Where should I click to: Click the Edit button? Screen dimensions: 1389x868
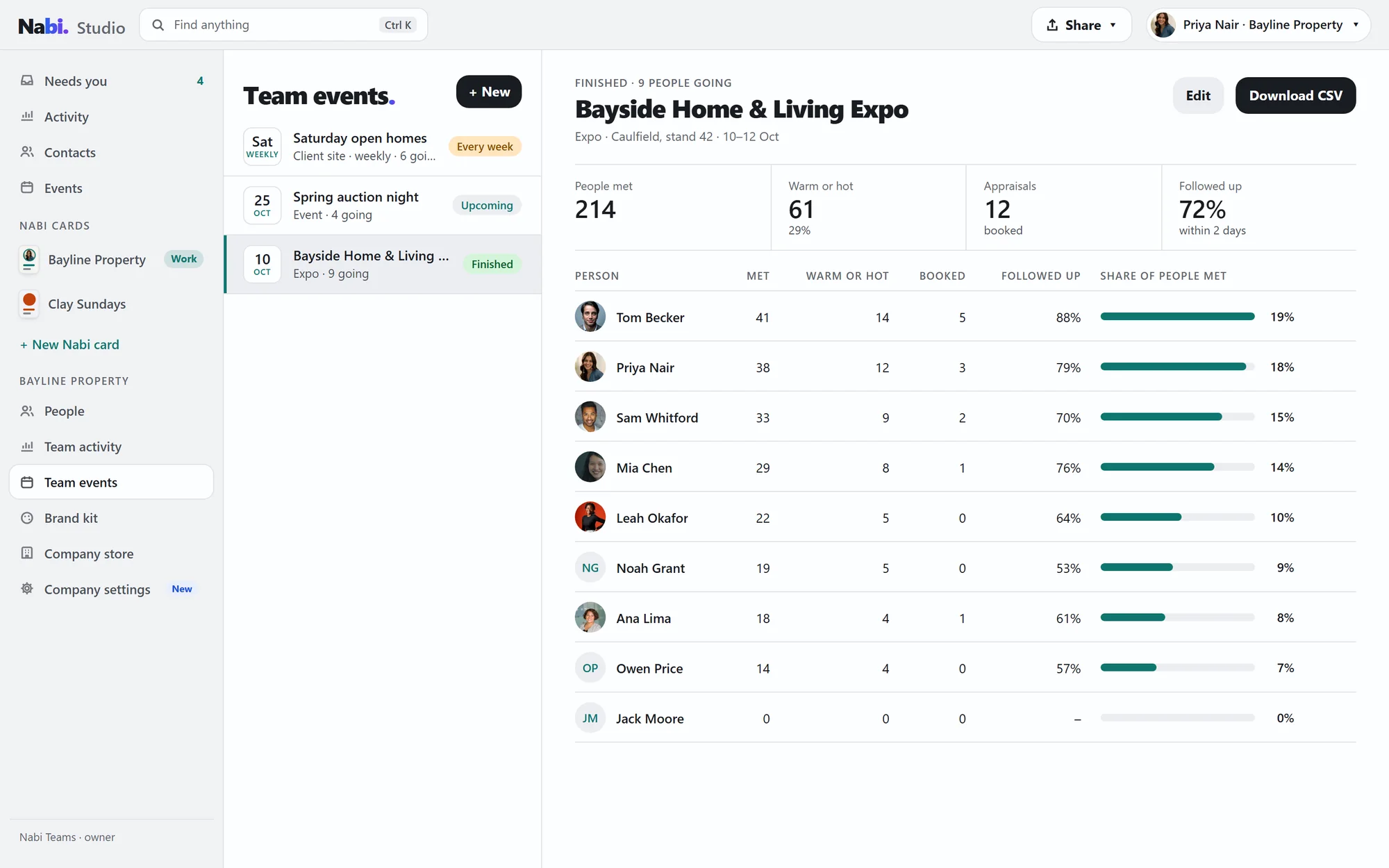coord(1198,95)
